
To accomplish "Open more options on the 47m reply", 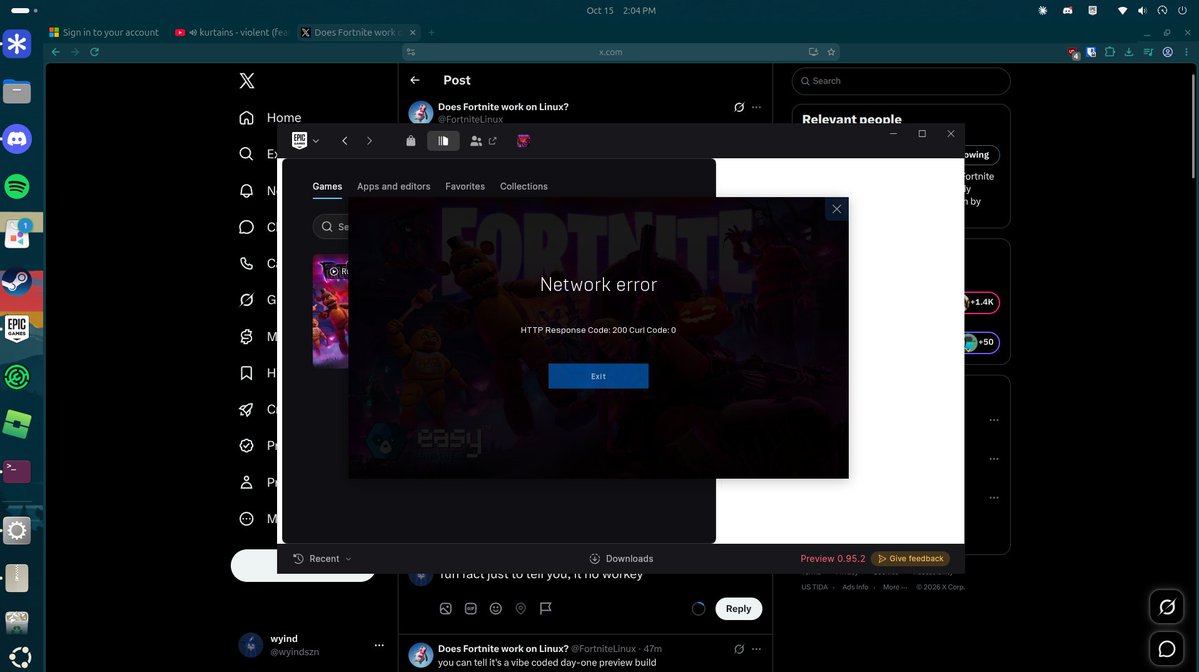I will coord(756,649).
